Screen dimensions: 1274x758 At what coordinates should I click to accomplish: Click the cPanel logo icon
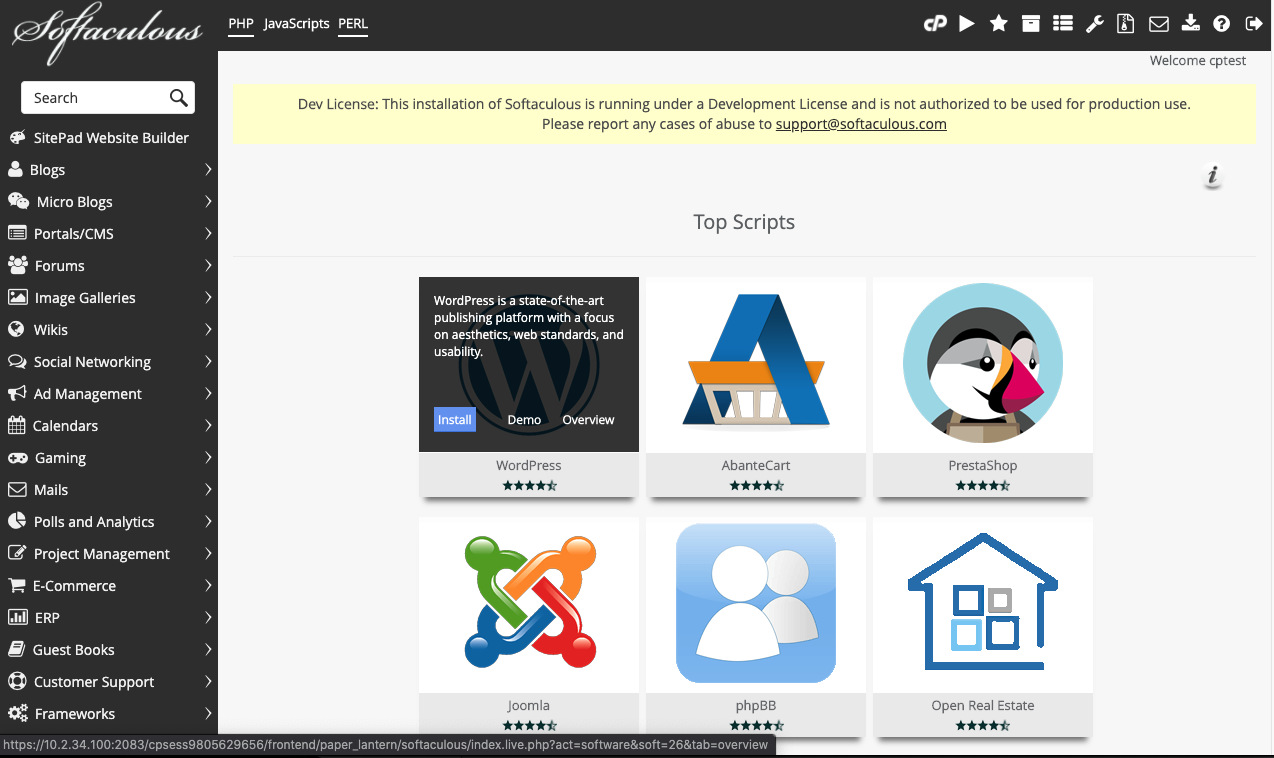935,24
